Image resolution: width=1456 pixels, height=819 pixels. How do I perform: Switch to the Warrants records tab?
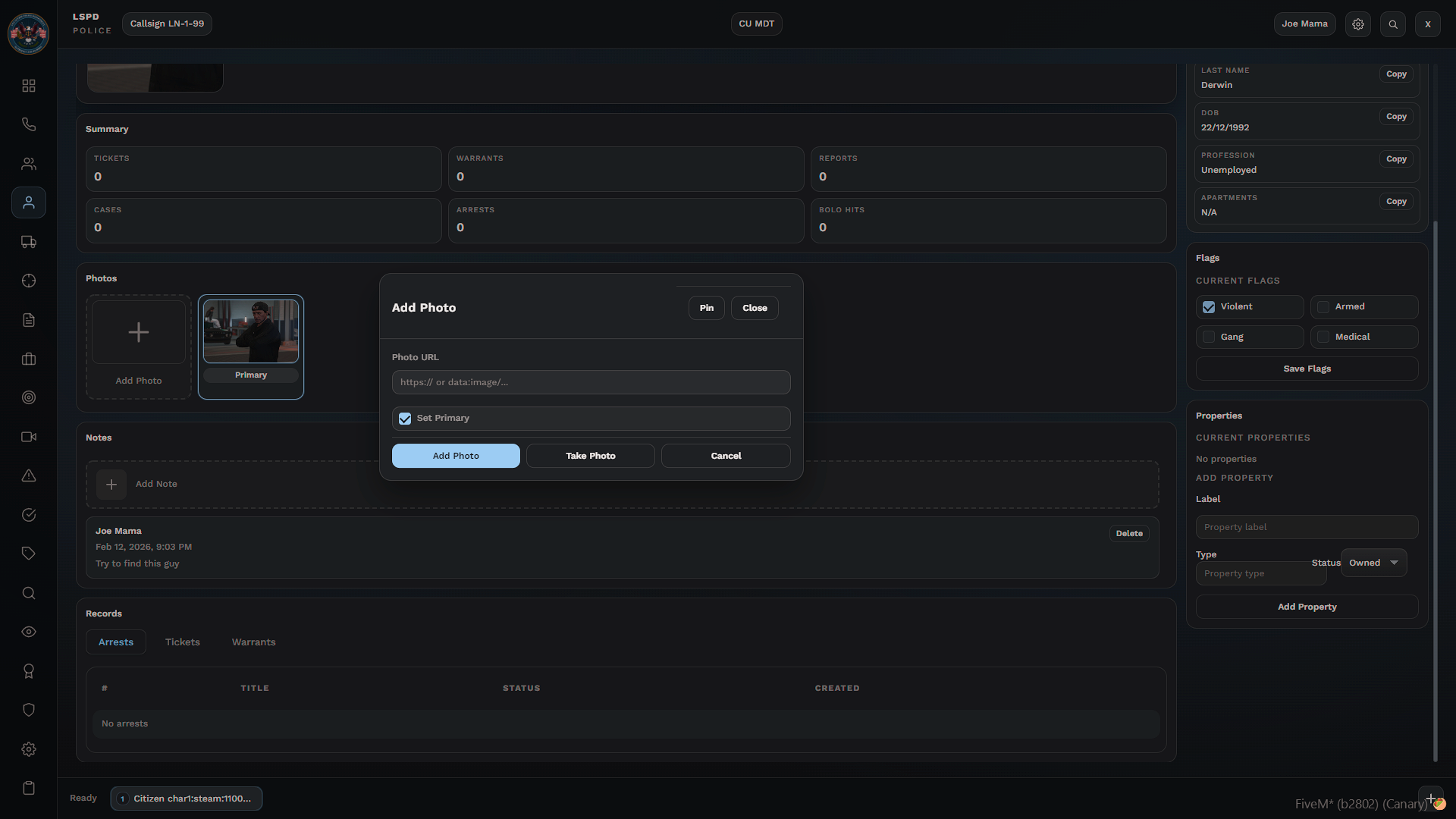pos(253,642)
